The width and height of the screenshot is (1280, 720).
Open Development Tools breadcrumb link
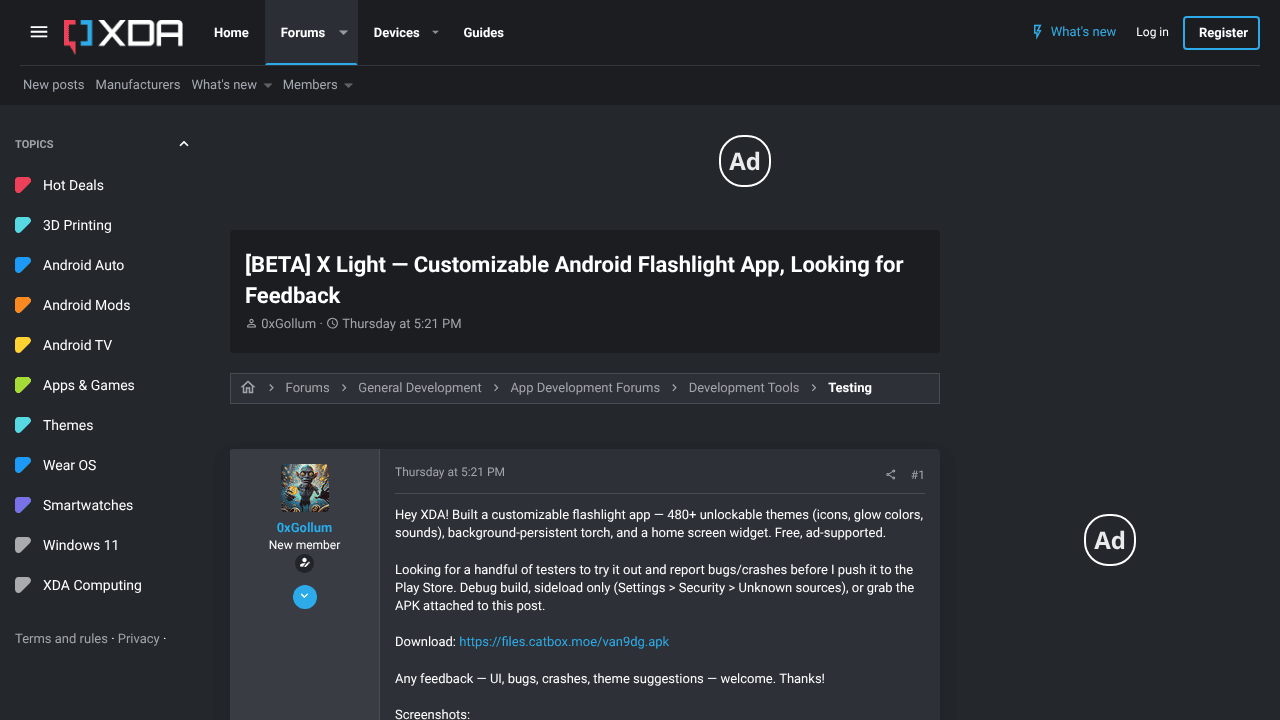coord(744,388)
